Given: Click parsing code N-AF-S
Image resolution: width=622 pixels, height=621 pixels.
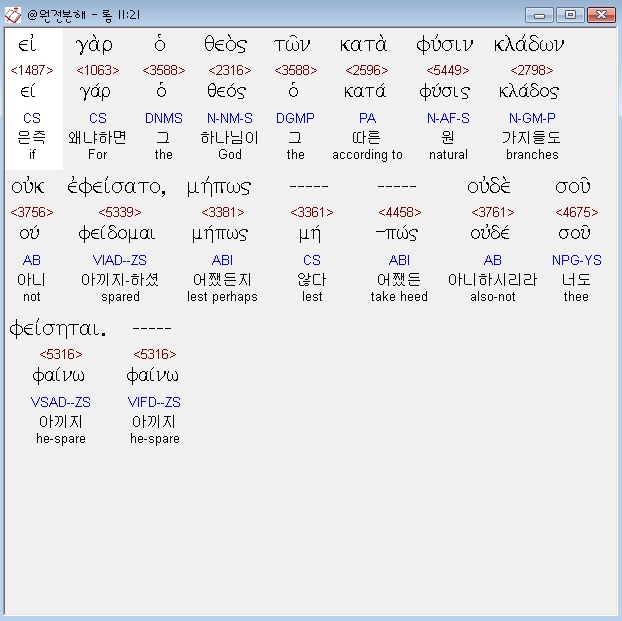Looking at the screenshot, I should (x=448, y=118).
